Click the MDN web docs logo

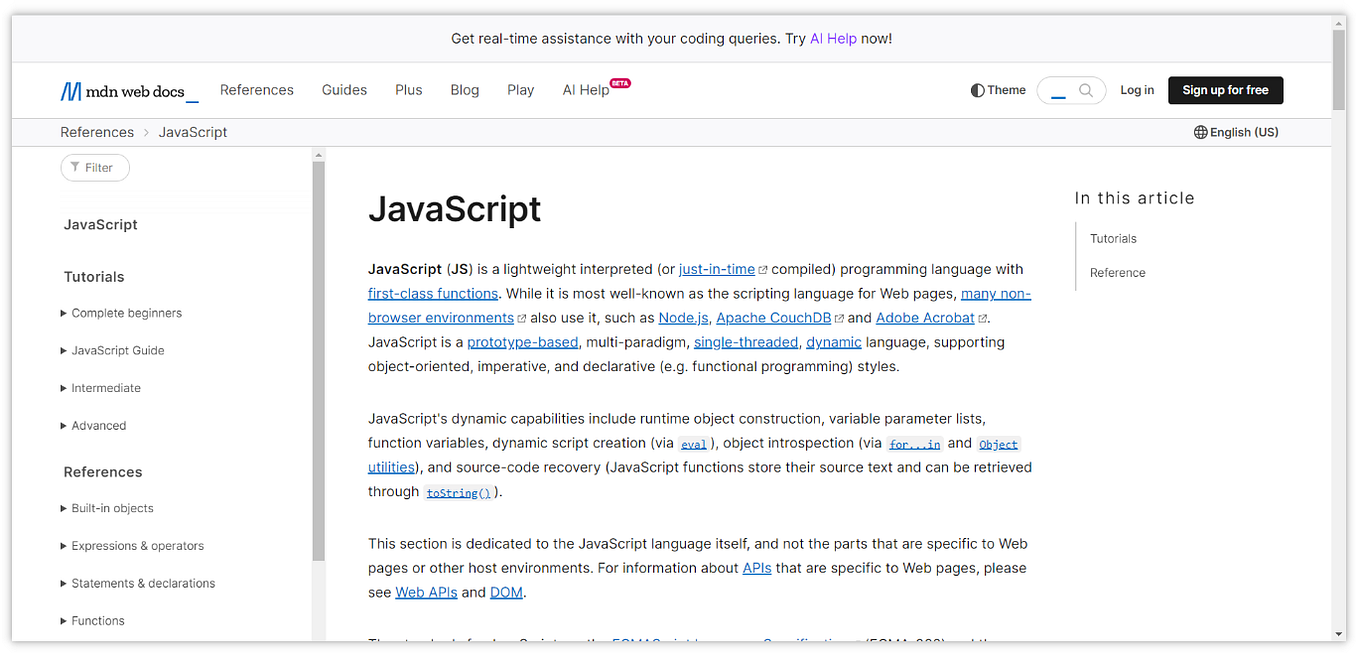point(129,91)
